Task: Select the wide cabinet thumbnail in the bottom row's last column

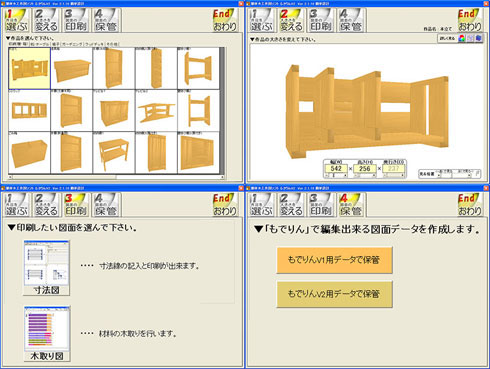Action: click(198, 153)
